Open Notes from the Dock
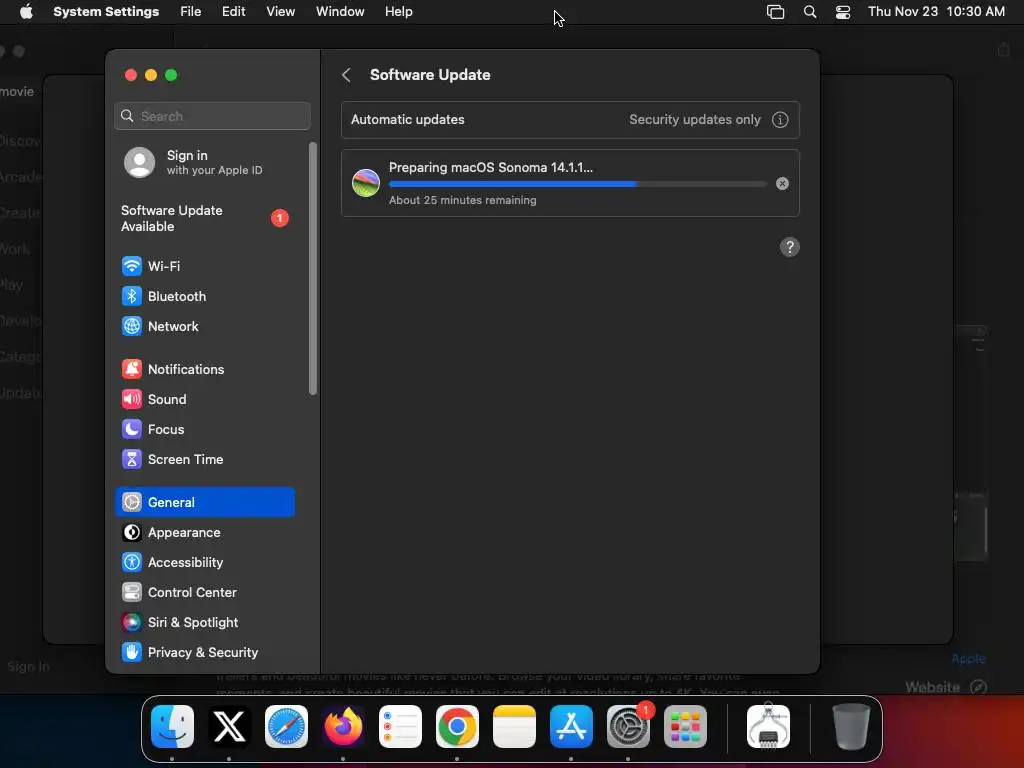Image resolution: width=1024 pixels, height=768 pixels. (514, 726)
